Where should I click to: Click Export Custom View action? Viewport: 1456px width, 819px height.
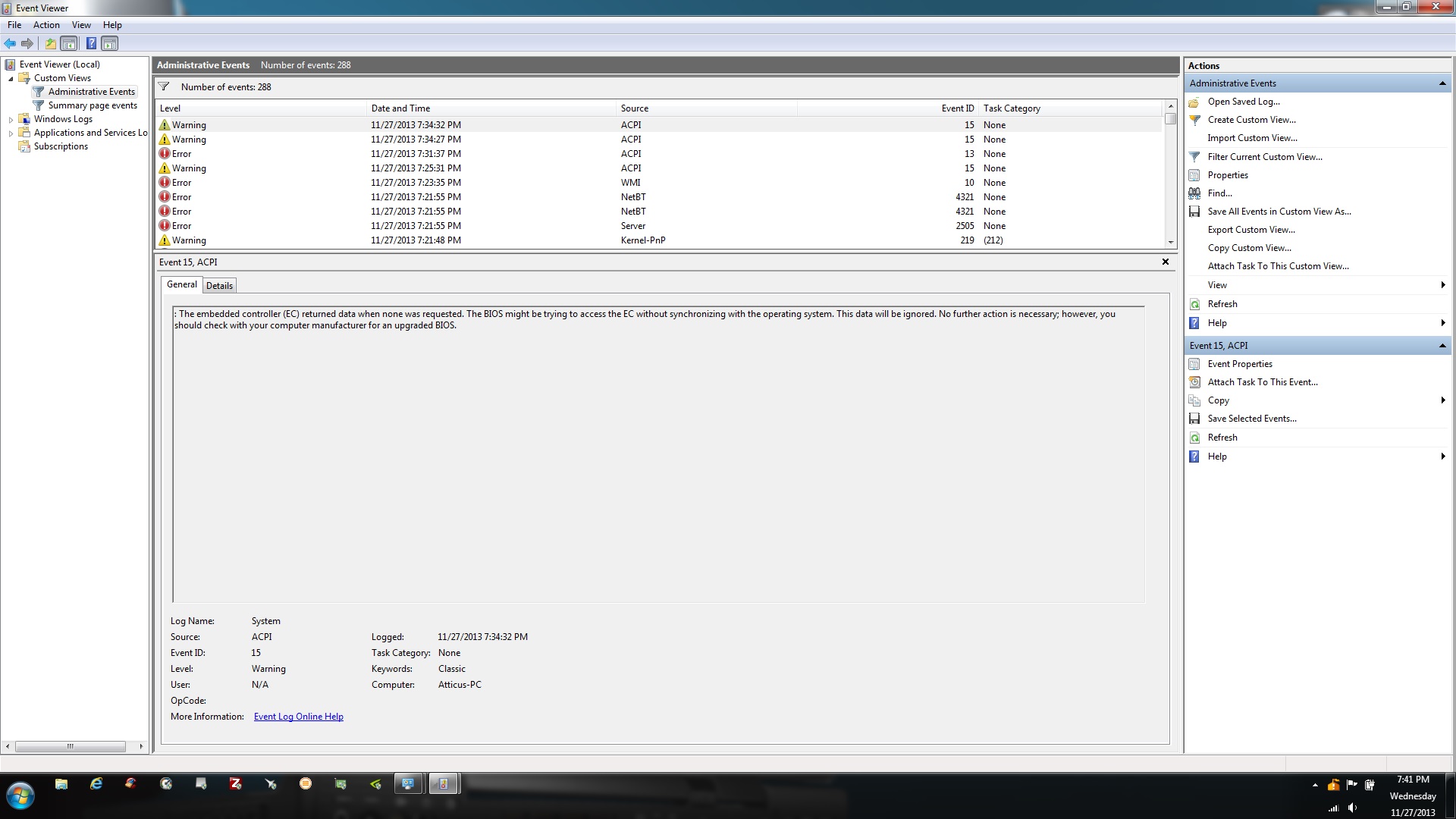pos(1251,230)
